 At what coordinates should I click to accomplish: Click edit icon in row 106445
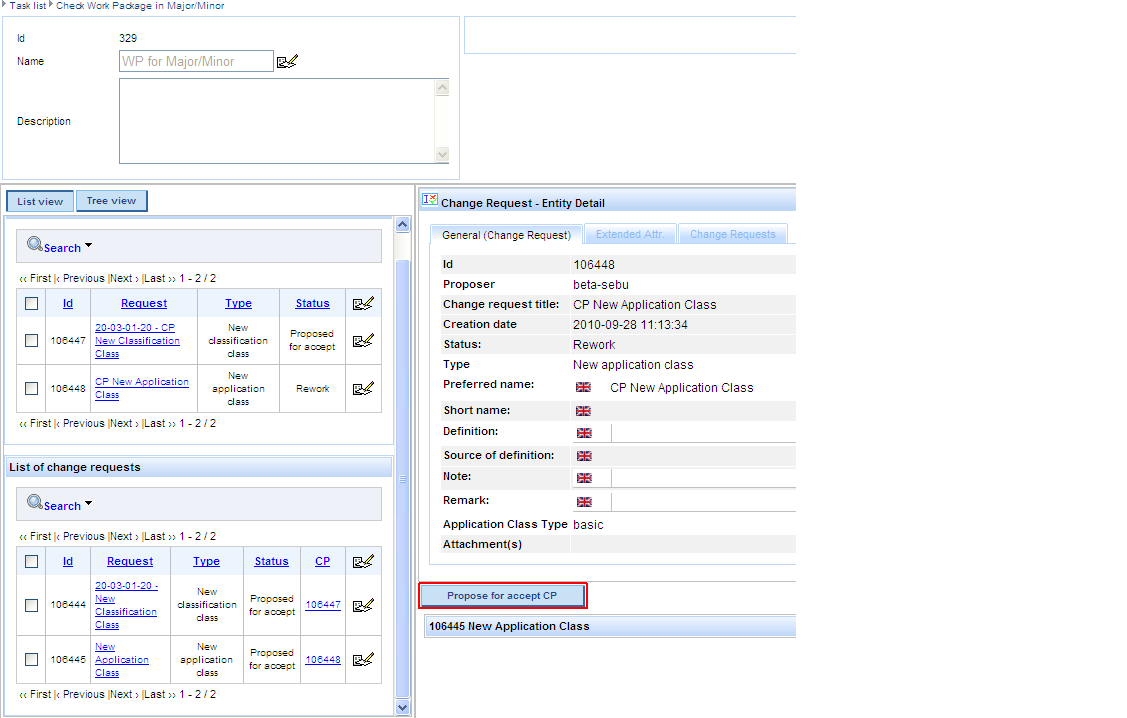pos(363,659)
